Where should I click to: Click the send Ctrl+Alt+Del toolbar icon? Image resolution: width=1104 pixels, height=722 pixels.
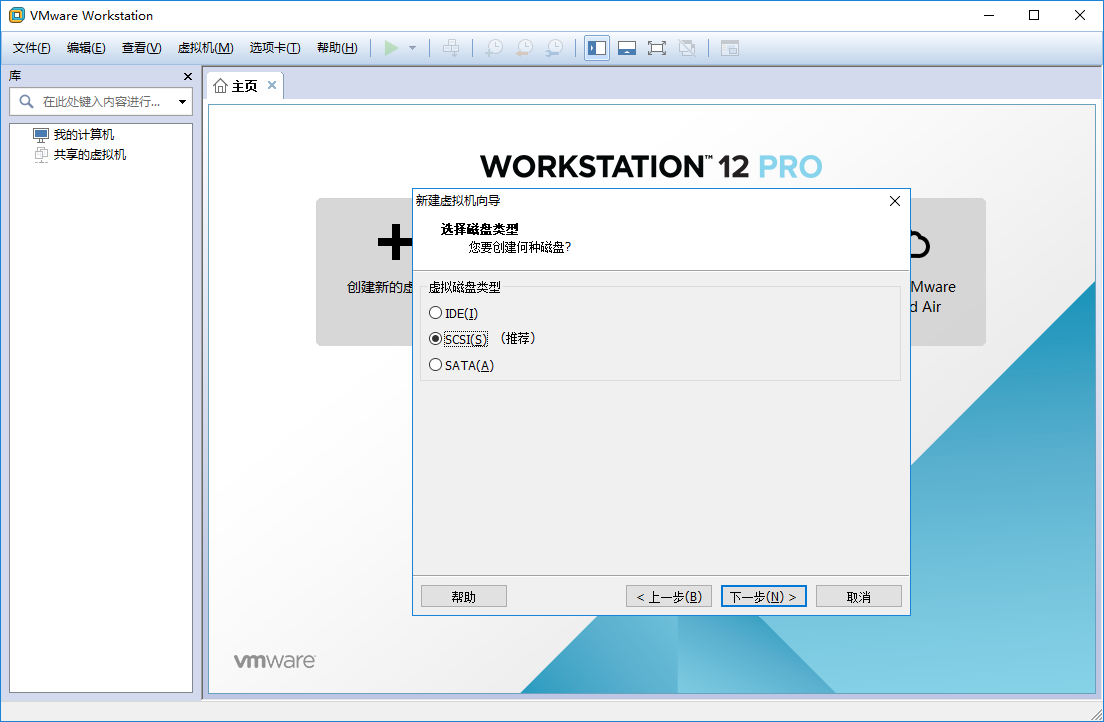point(451,48)
